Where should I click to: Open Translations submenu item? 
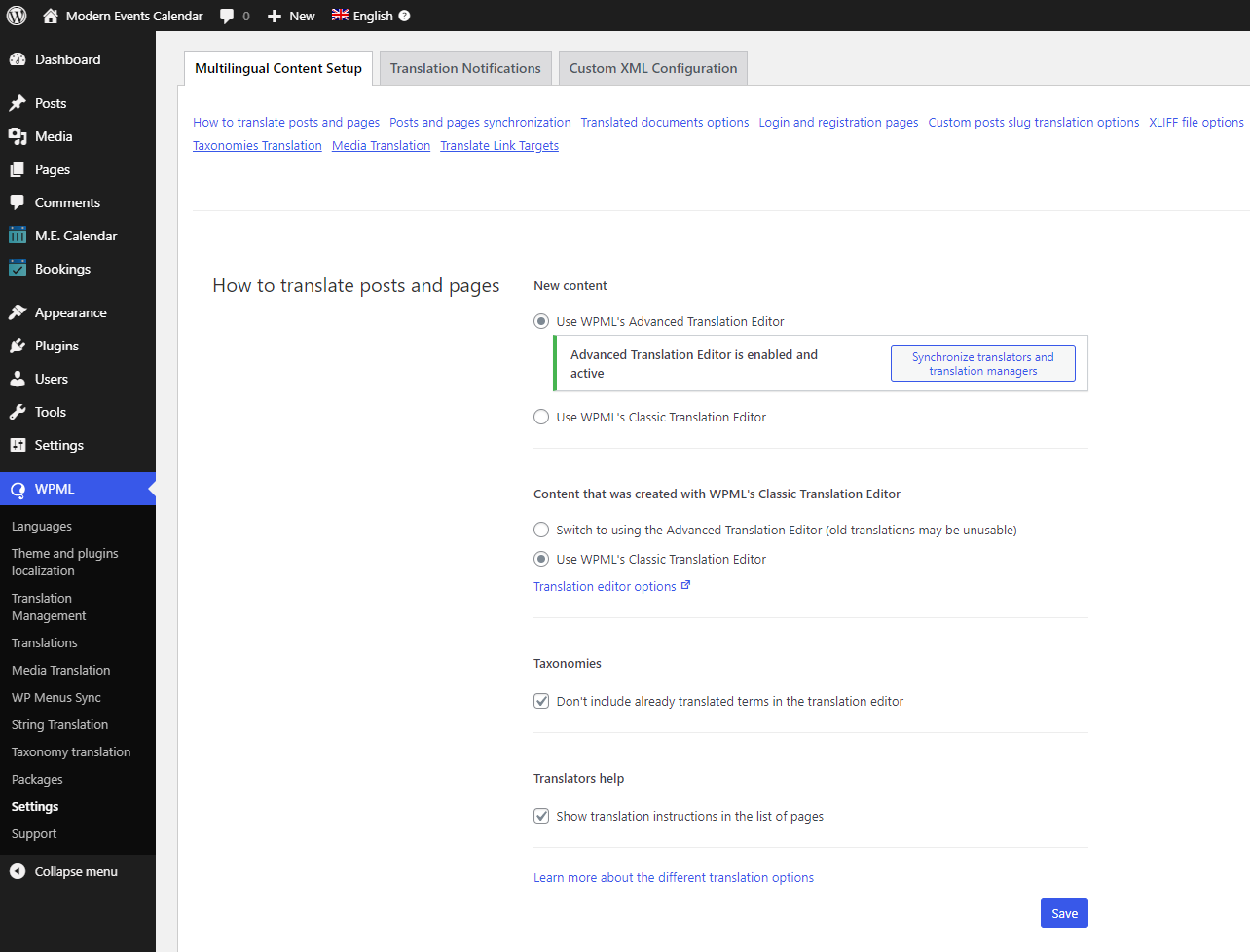(45, 643)
